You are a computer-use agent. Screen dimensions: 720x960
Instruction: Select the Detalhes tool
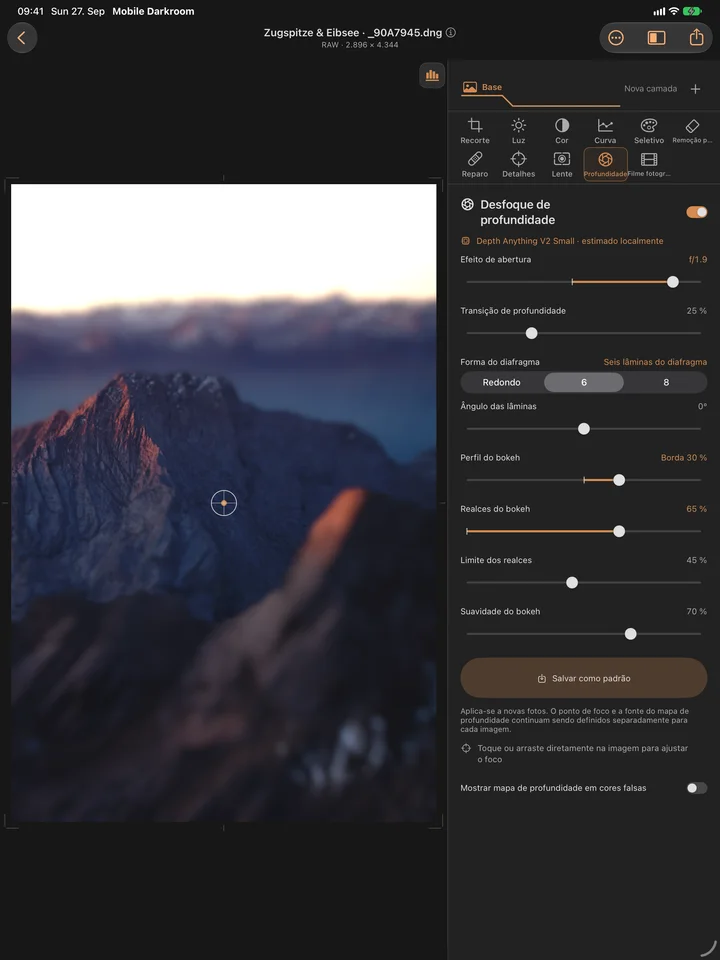[518, 165]
